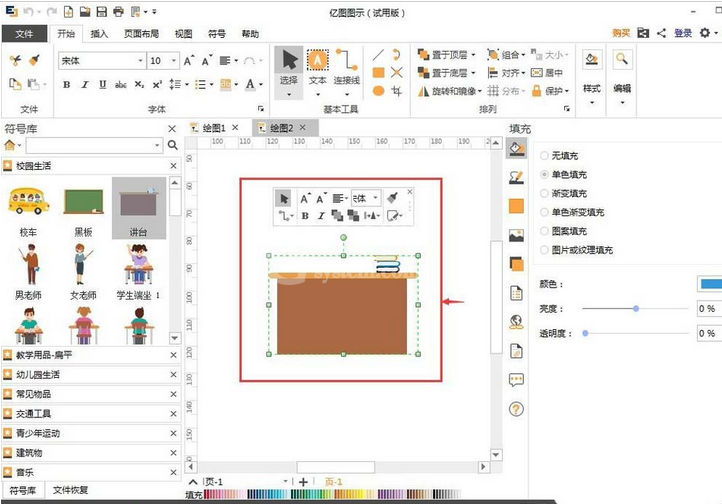Select the arc drawing tool
The height and width of the screenshot is (504, 722).
396,55
